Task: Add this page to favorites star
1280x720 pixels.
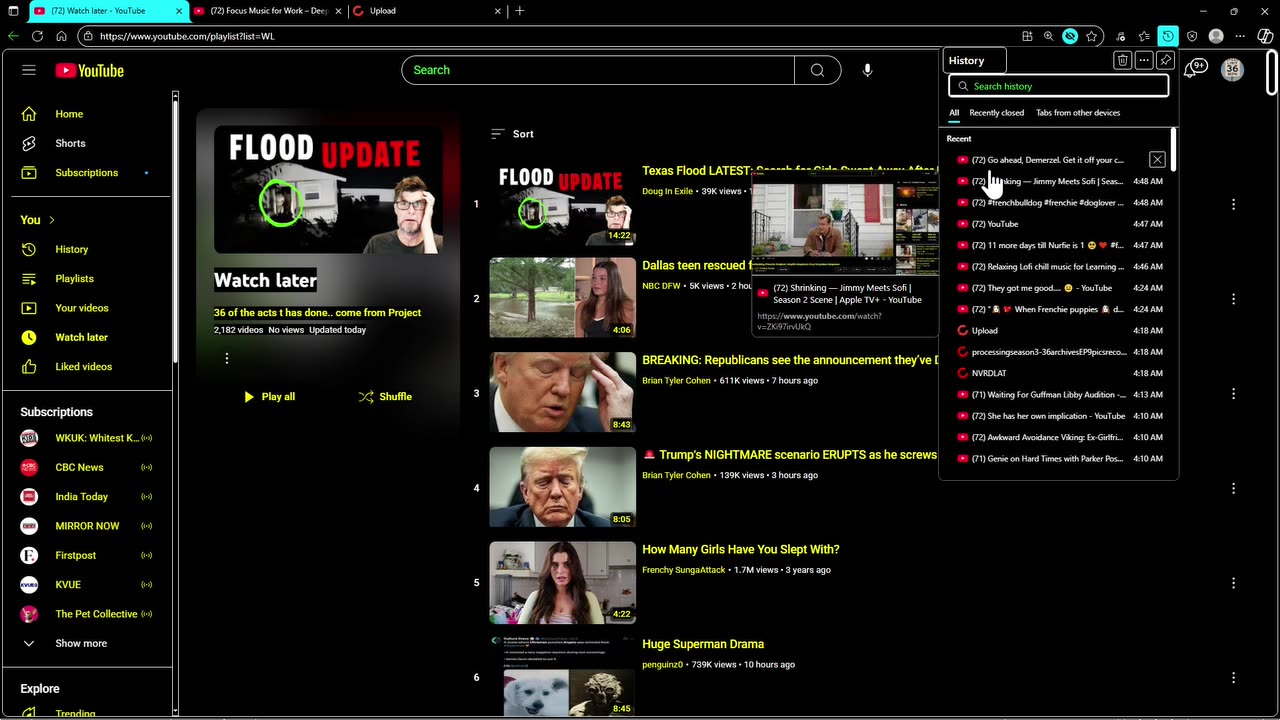Action: pos(1092,36)
